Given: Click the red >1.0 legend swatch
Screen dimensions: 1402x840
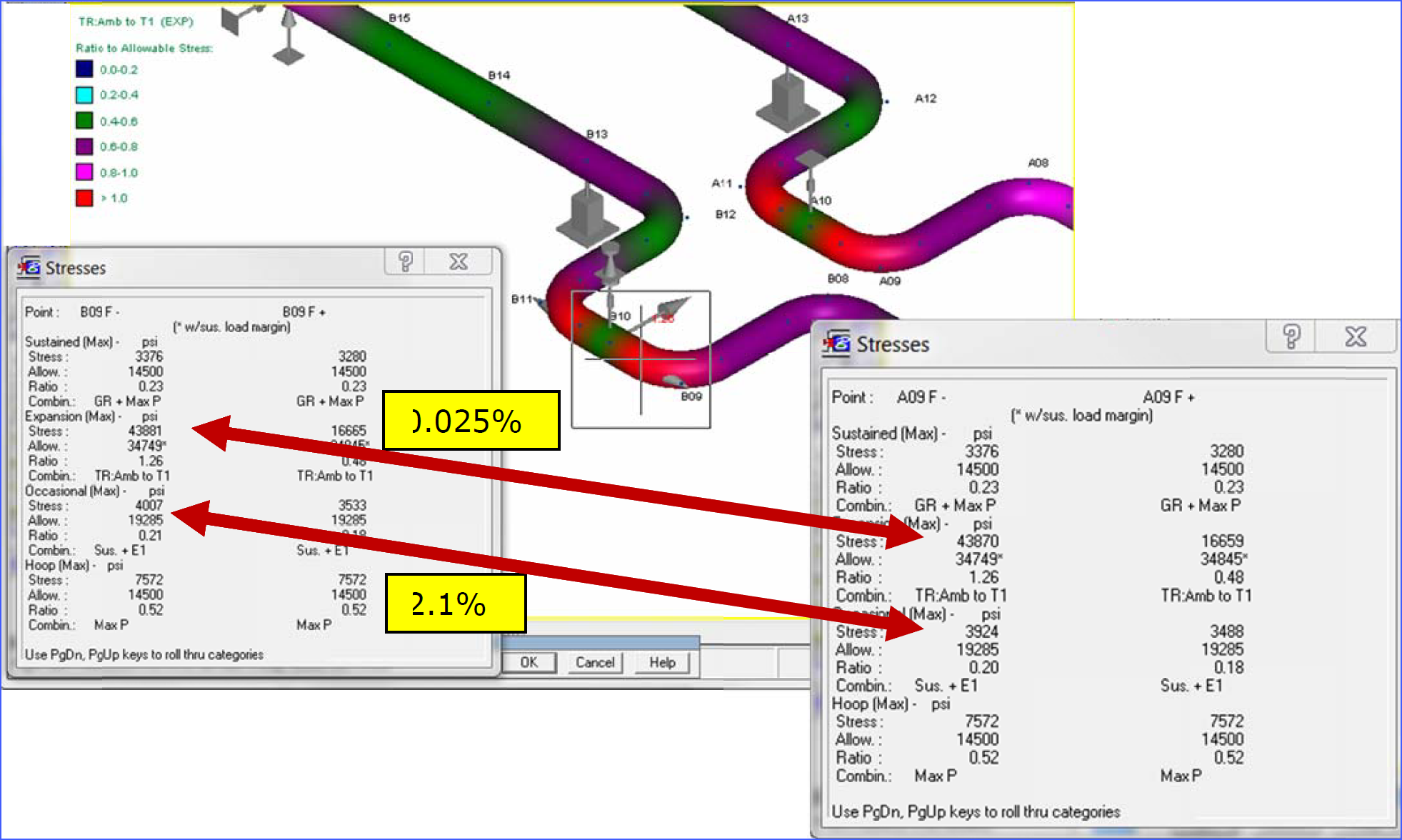Looking at the screenshot, I should tap(84, 198).
